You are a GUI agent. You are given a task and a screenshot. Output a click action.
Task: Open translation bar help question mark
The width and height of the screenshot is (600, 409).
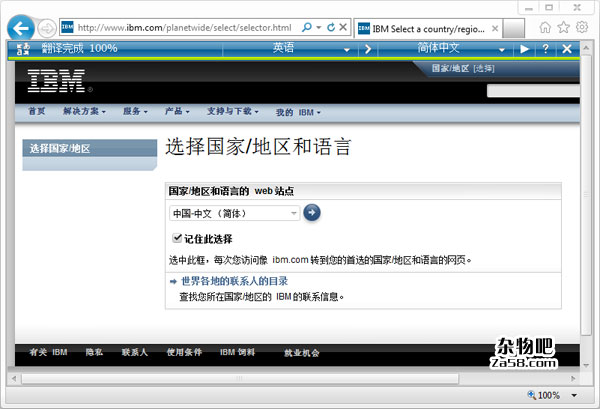[x=546, y=49]
